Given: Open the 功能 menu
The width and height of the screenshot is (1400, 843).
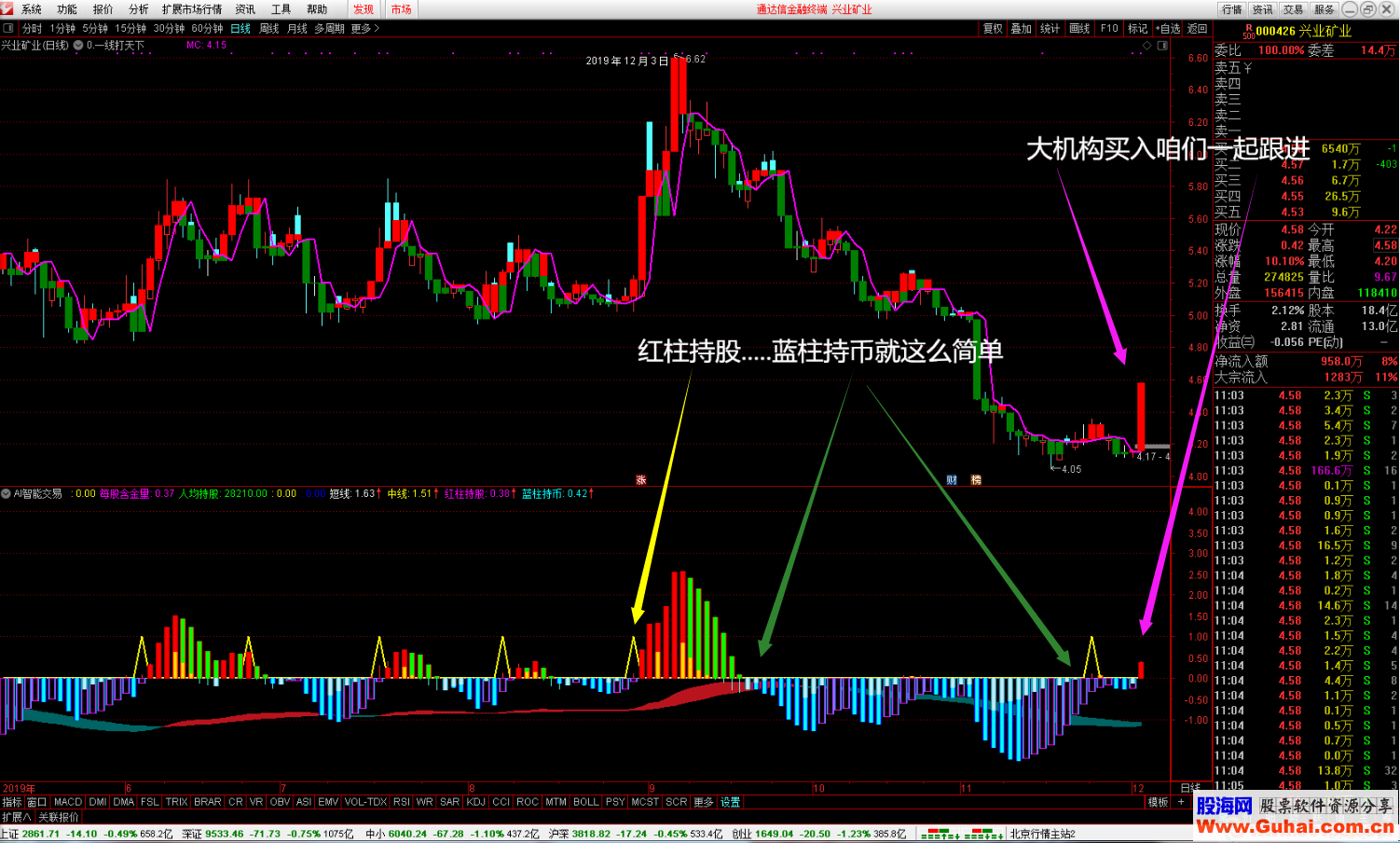Looking at the screenshot, I should tap(67, 9).
